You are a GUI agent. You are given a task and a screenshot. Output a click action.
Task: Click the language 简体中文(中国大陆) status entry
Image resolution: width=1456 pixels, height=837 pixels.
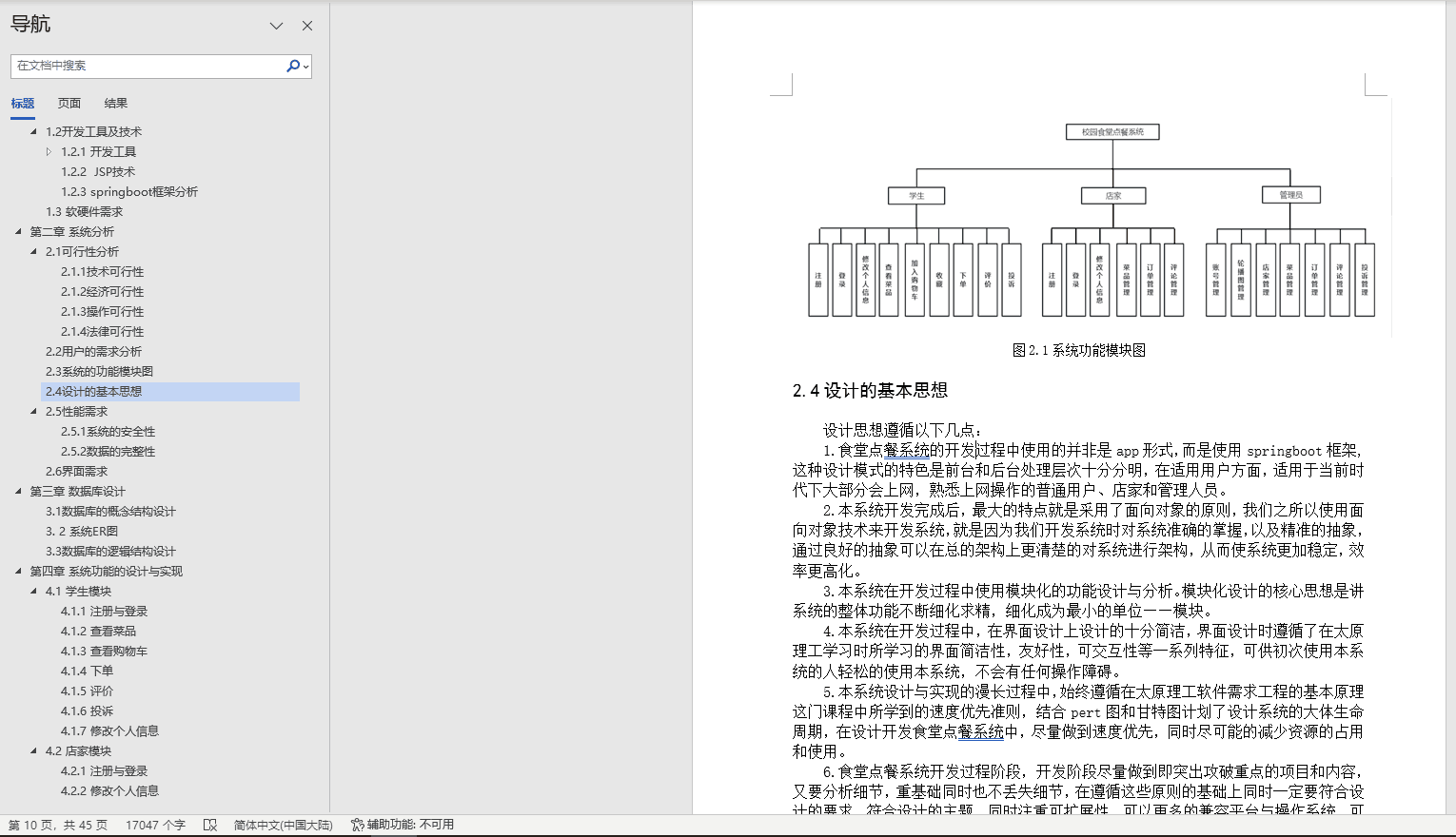(284, 825)
